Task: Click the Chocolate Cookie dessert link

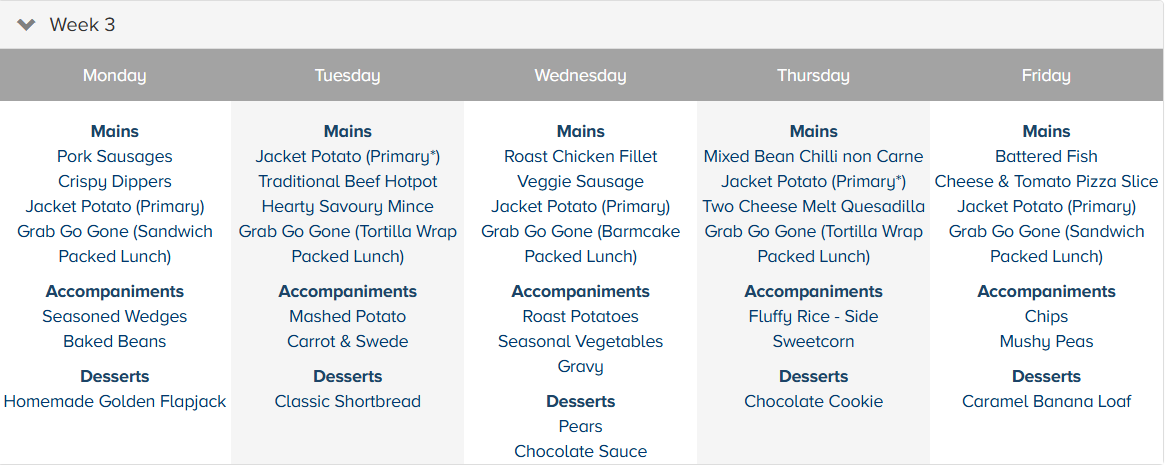Action: click(813, 402)
